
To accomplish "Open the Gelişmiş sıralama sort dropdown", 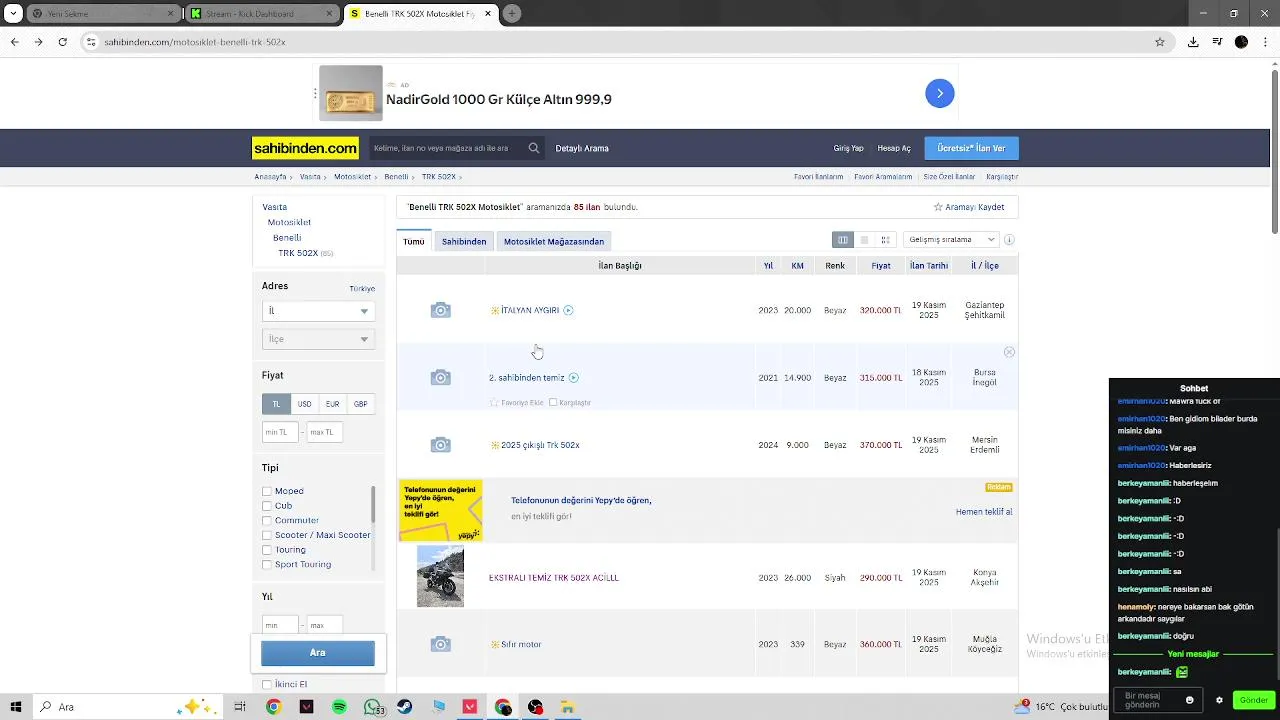I will 950,240.
